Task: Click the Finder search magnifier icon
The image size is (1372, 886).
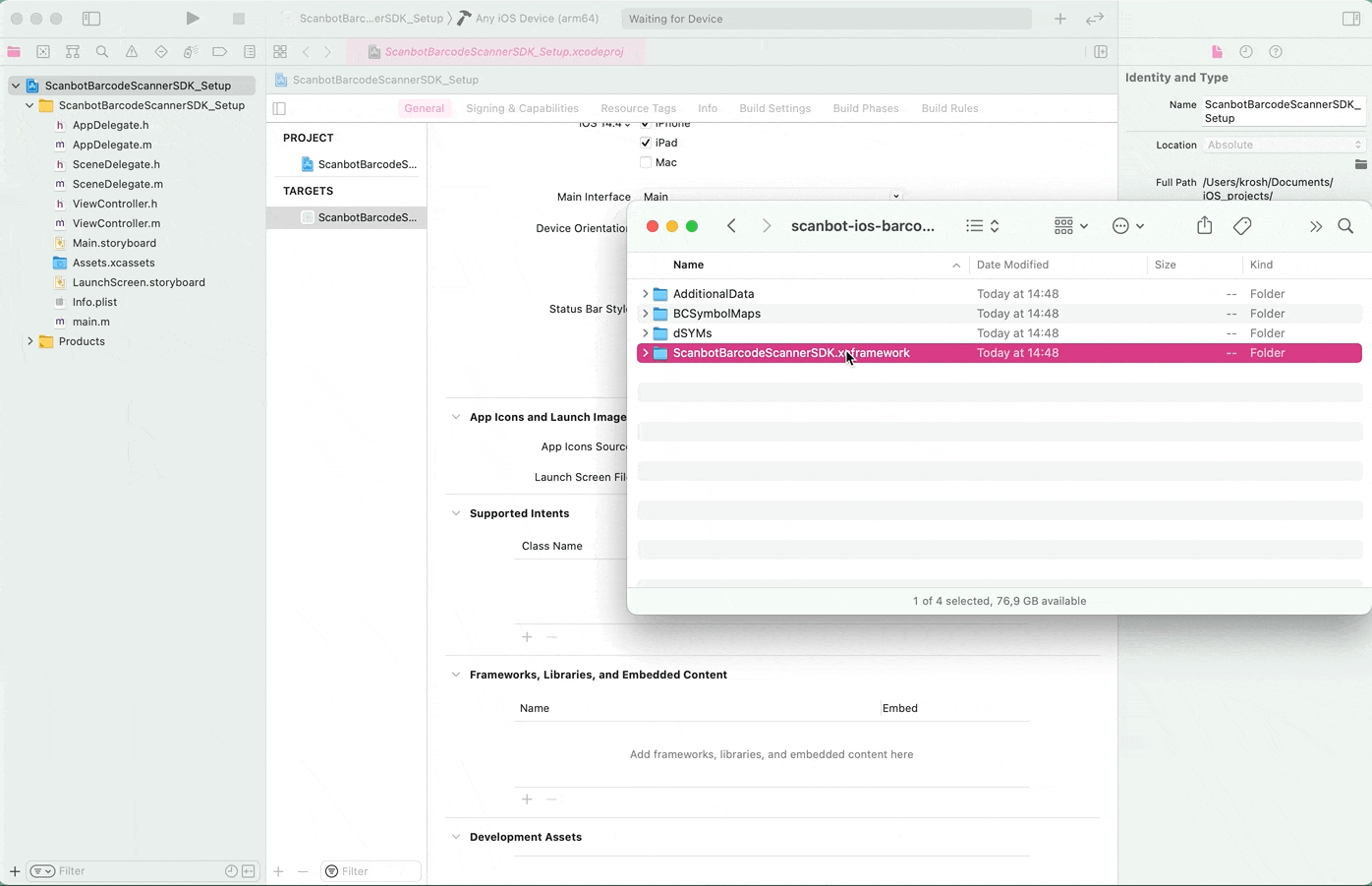Action: pyautogui.click(x=1345, y=226)
